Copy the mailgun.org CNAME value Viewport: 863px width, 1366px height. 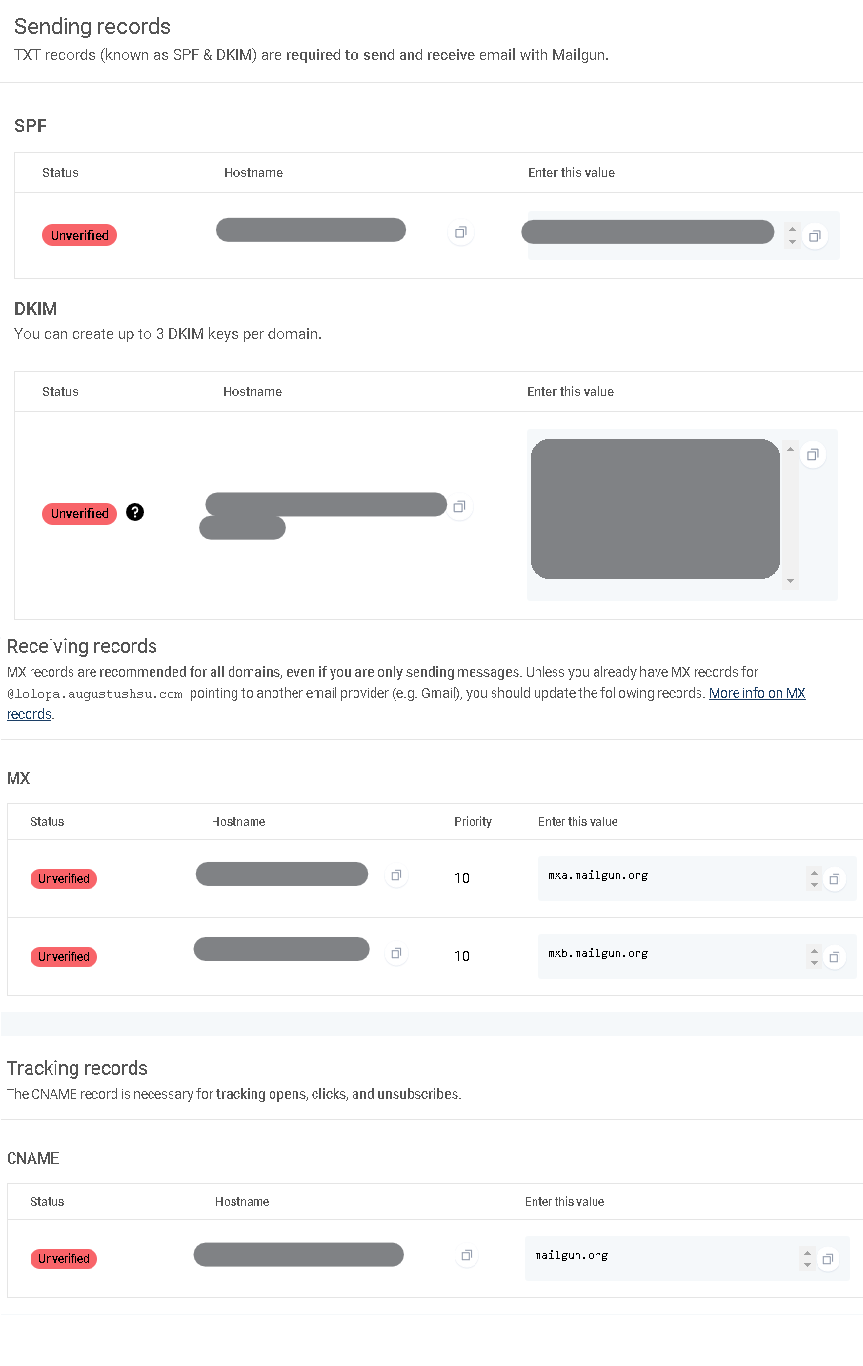(827, 1259)
